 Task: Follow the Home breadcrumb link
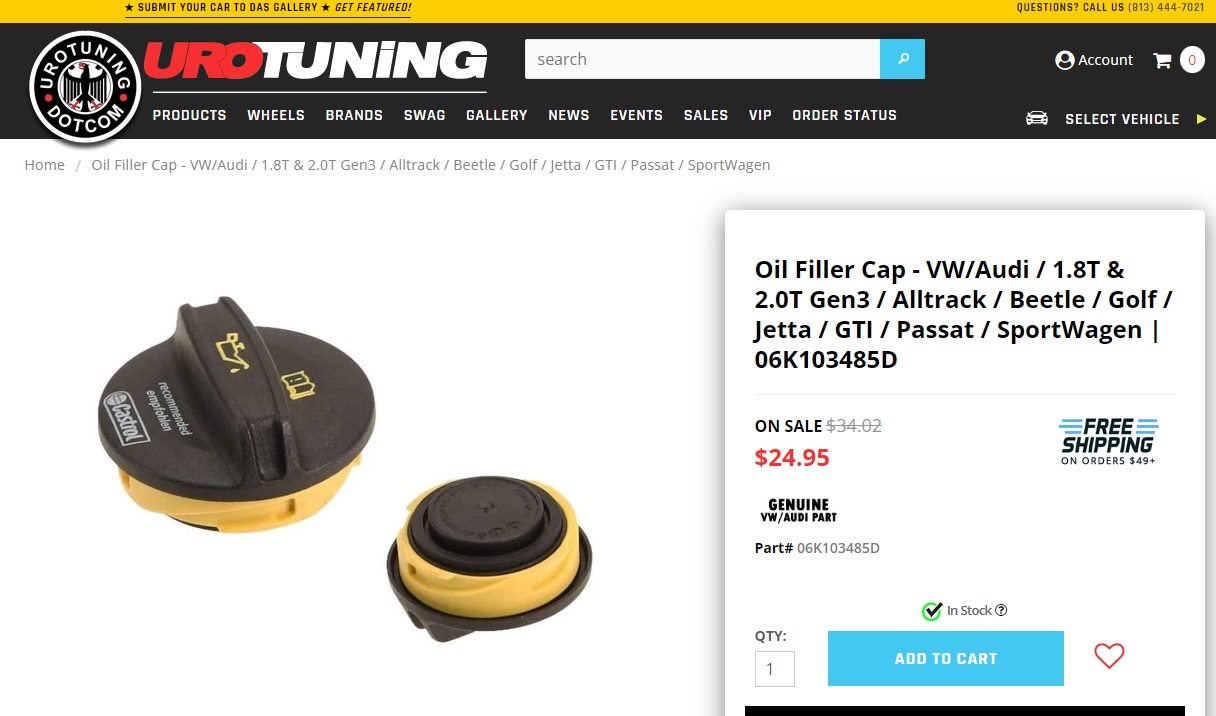point(45,165)
